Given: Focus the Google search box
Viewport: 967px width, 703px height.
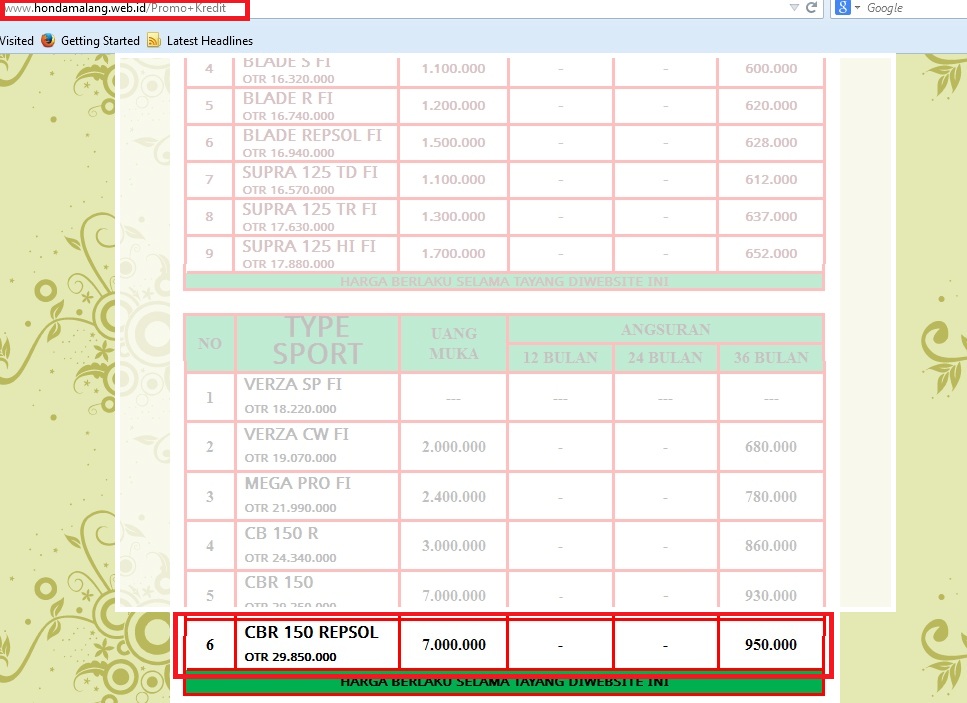Looking at the screenshot, I should [910, 8].
